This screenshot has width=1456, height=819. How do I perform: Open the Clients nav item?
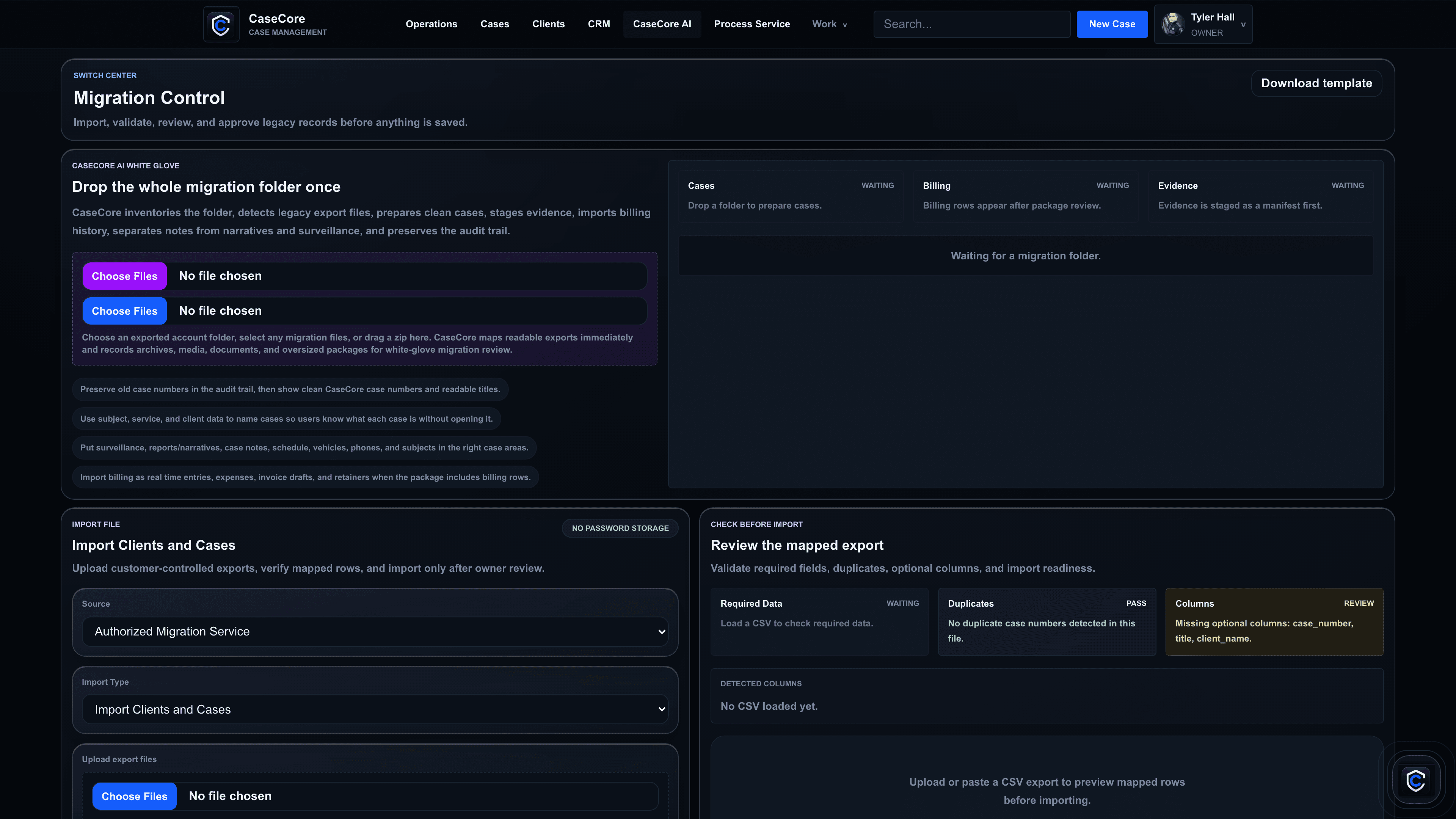tap(548, 24)
